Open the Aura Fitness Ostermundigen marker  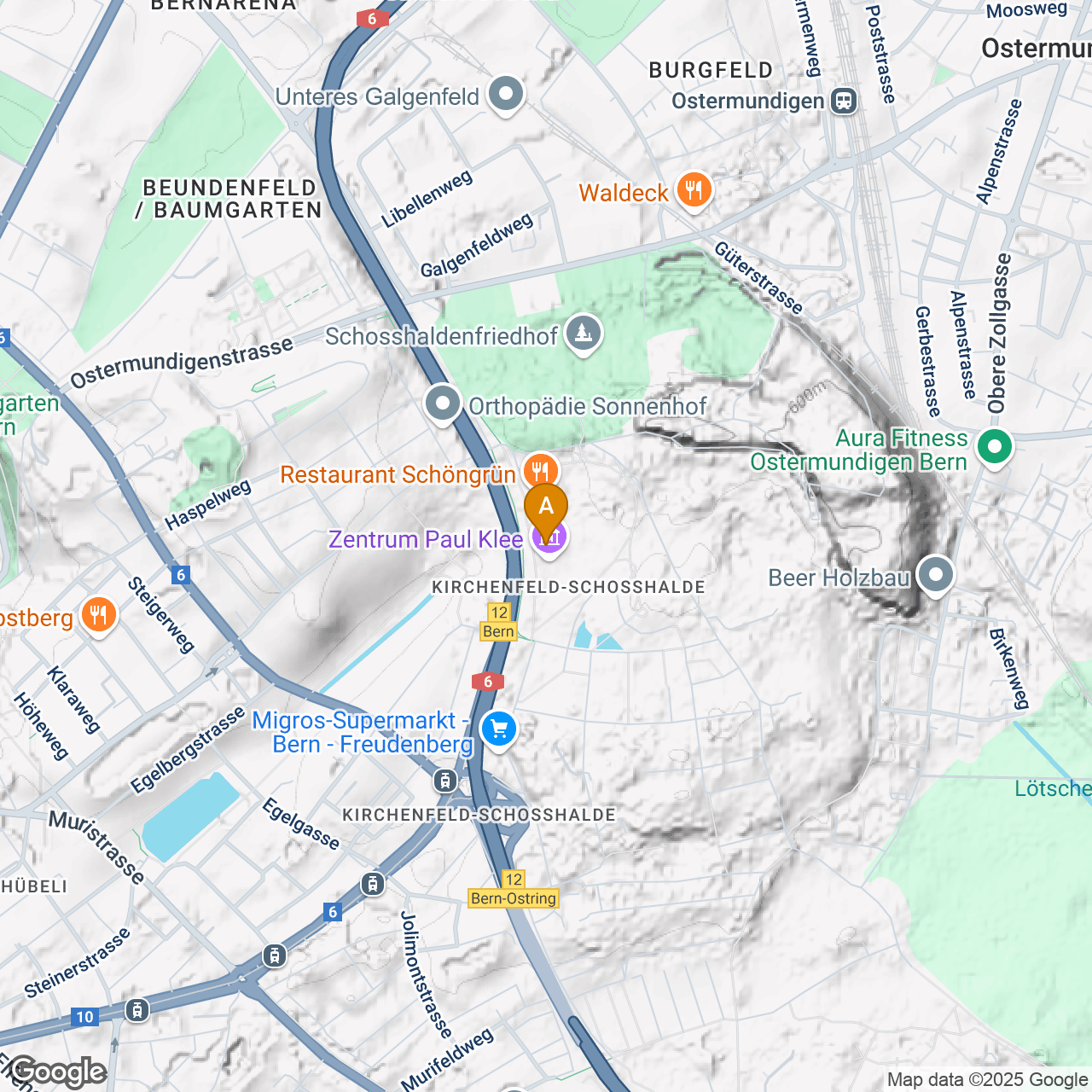[x=995, y=448]
